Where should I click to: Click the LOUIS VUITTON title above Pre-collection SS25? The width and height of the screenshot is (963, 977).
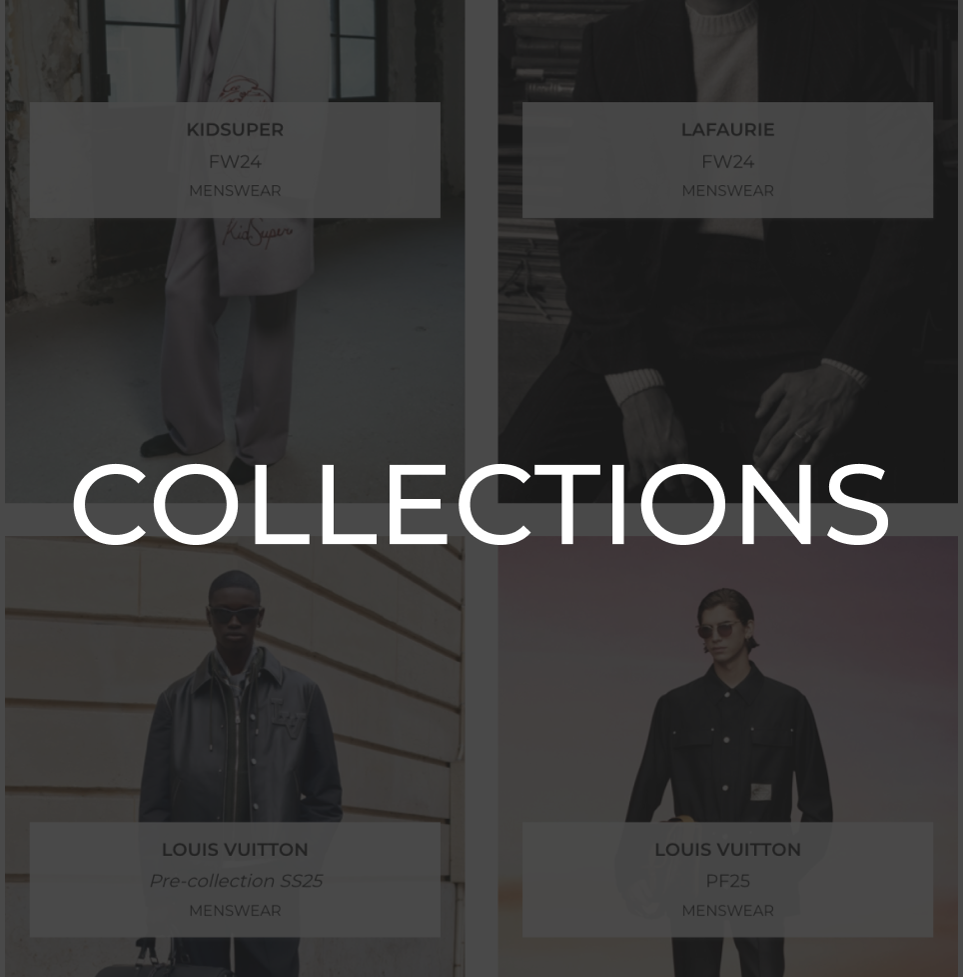pos(235,849)
